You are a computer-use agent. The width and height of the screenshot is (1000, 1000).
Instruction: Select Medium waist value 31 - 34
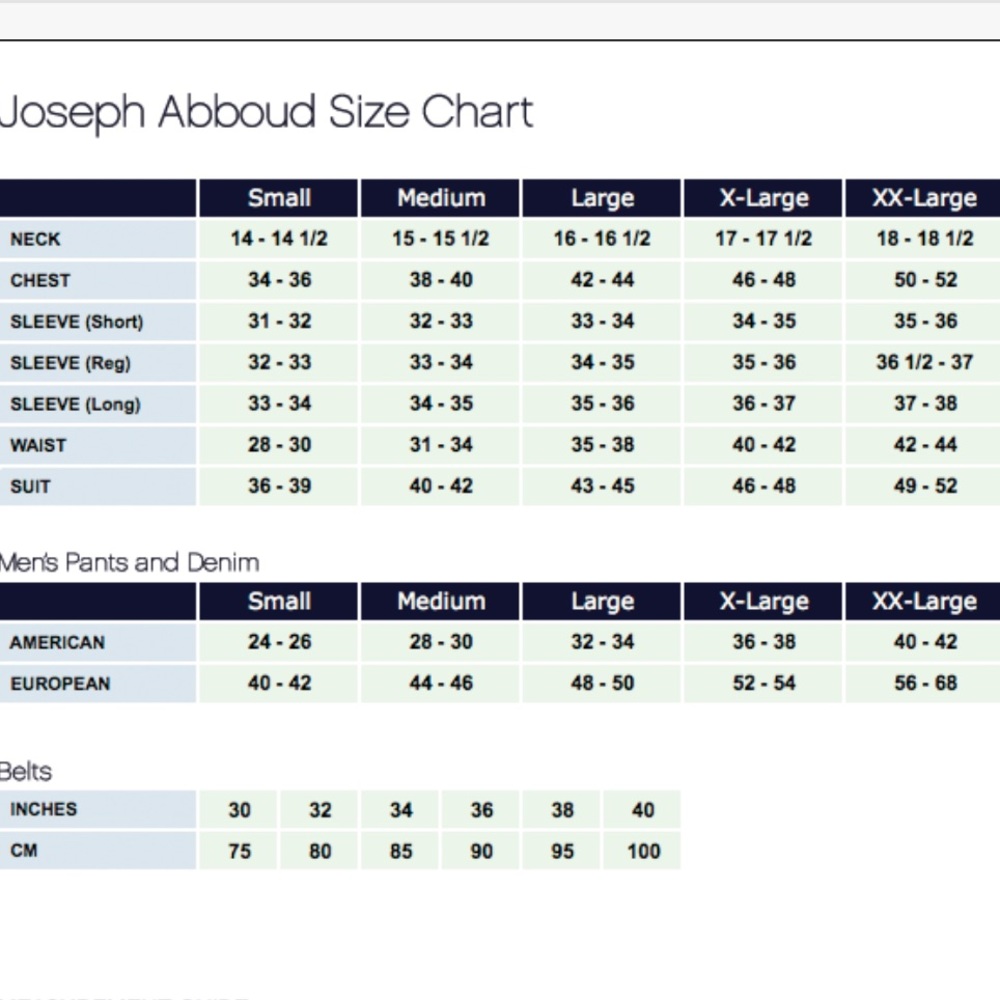441,445
